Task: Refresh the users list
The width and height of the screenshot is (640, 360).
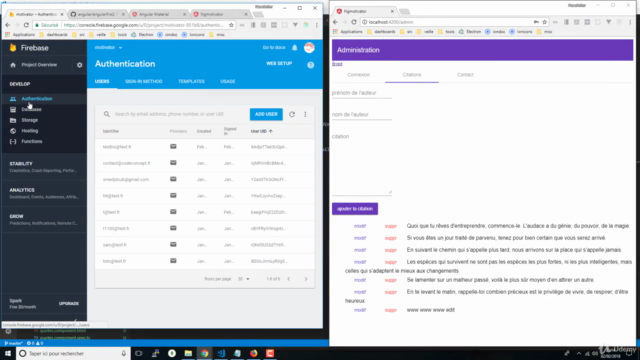Action: coord(292,114)
